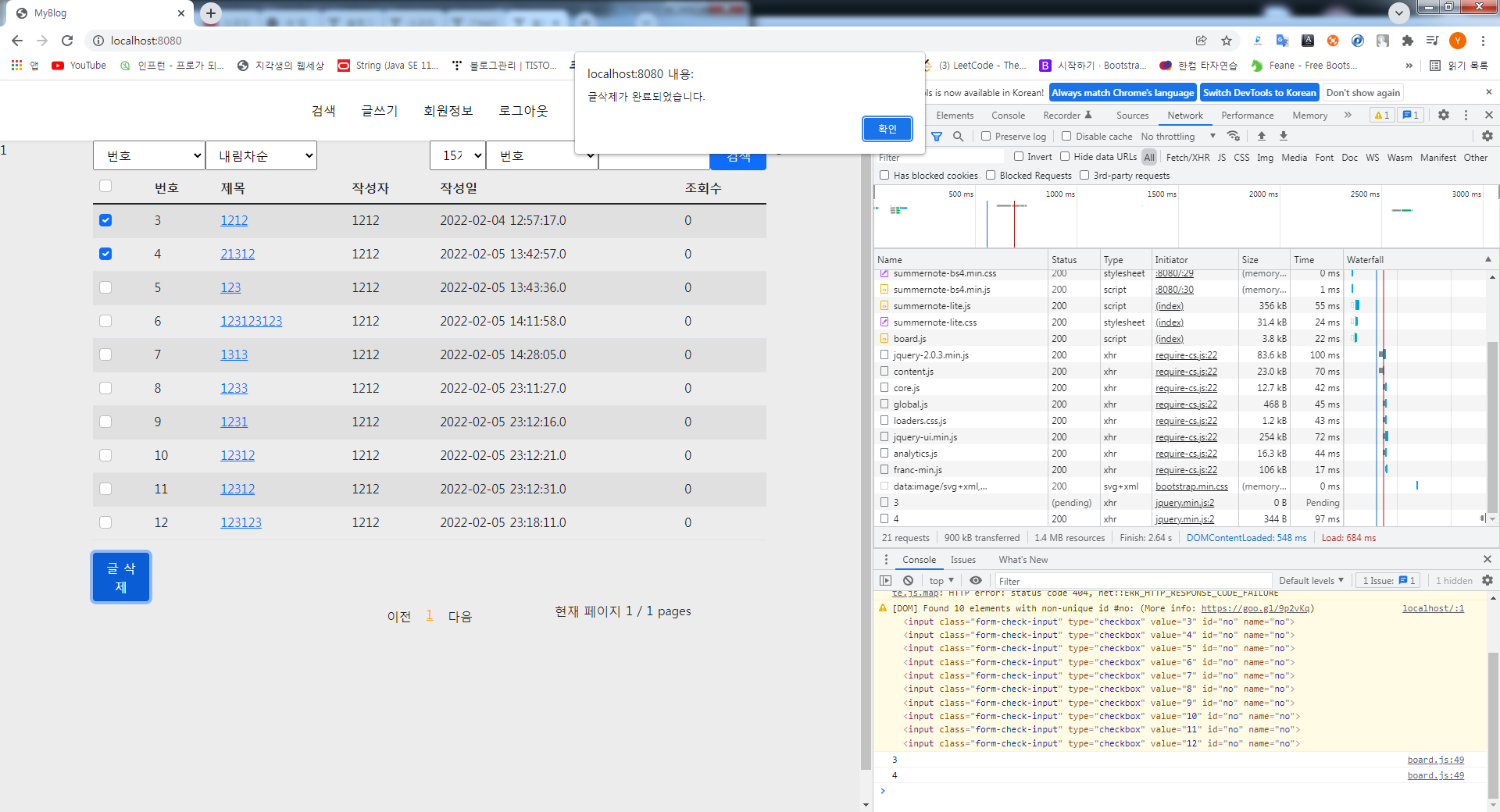
Task: Switch to the Performance tab
Action: 1247,116
